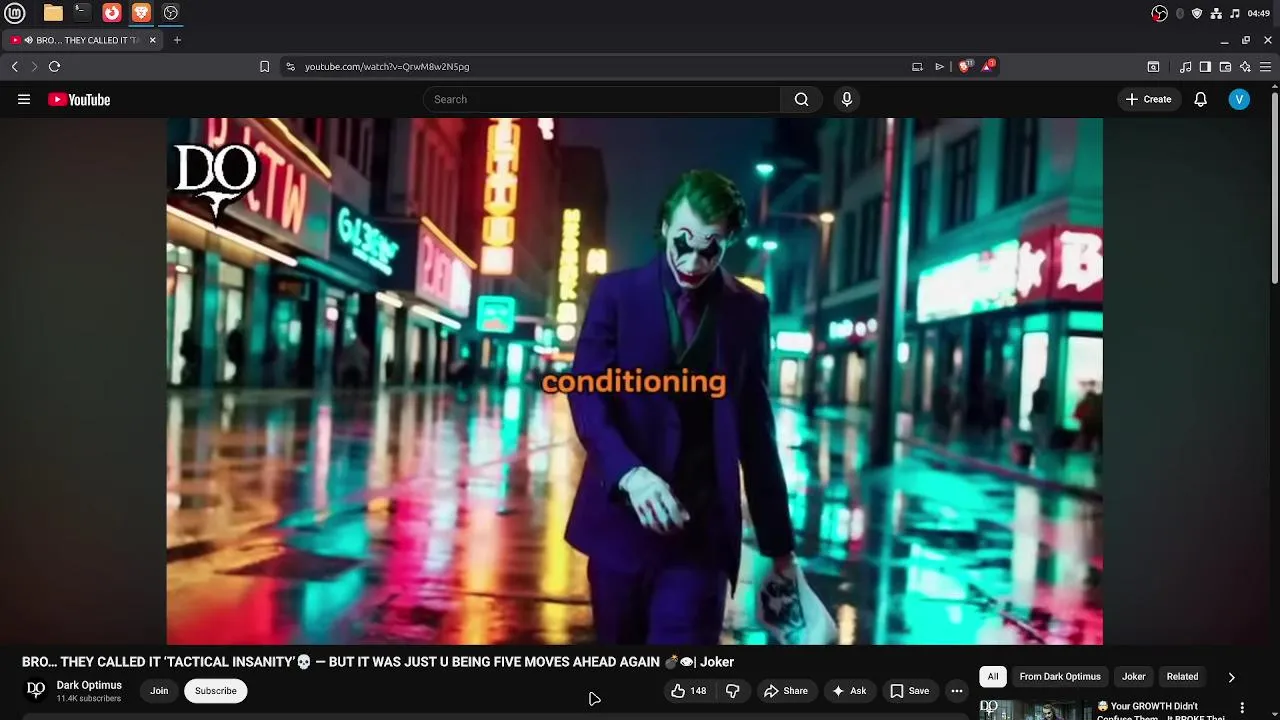1280x720 pixels.
Task: Open the Brave Wallet toolbar icon
Action: click(1225, 67)
